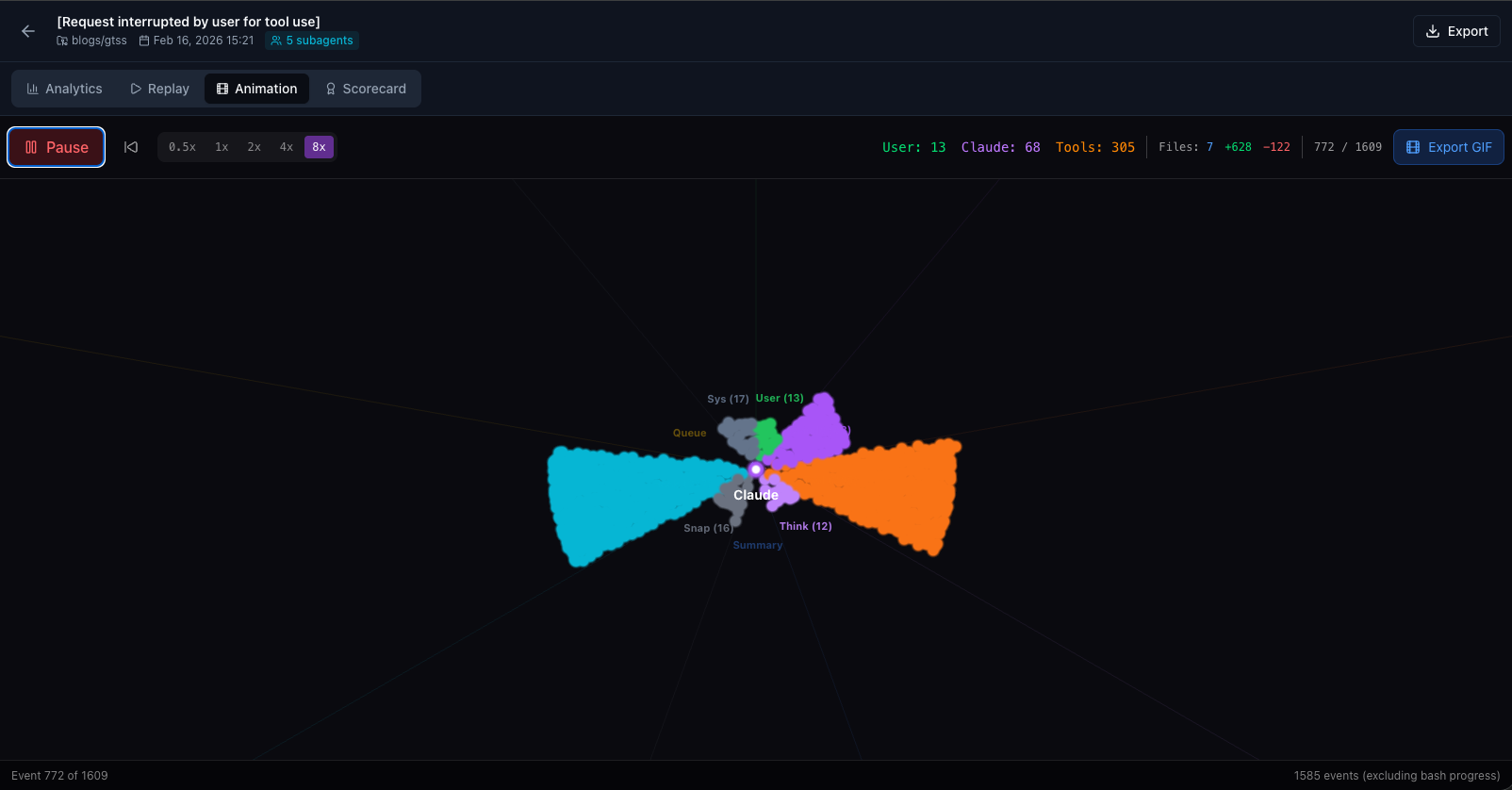Click the blogs/gtss folder label
This screenshot has width=1512, height=790.
click(x=91, y=41)
